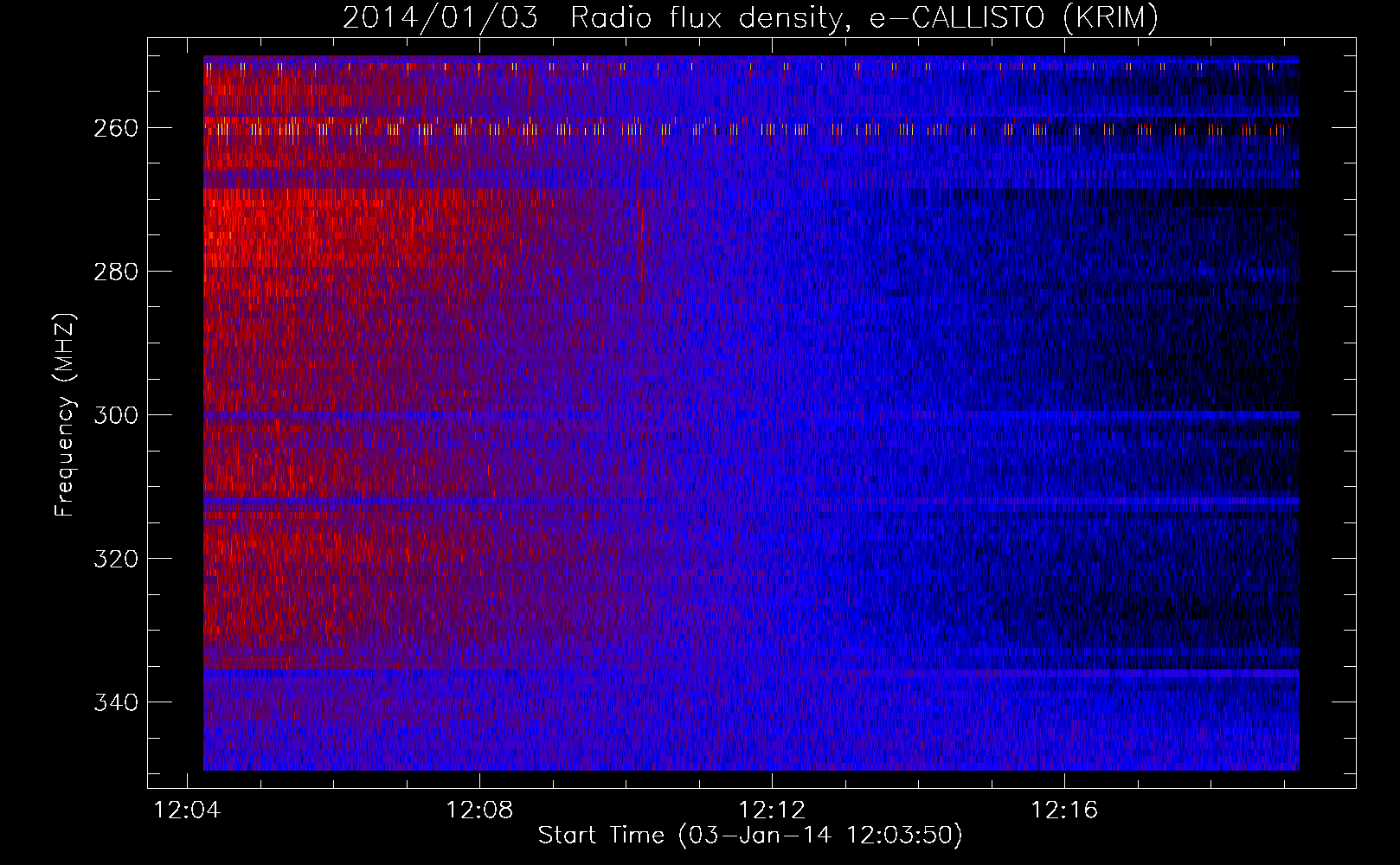Image resolution: width=1400 pixels, height=865 pixels.
Task: Click the plot title 'Radio flux density, e-CALLISTO (KRIM)'
Action: [x=864, y=18]
